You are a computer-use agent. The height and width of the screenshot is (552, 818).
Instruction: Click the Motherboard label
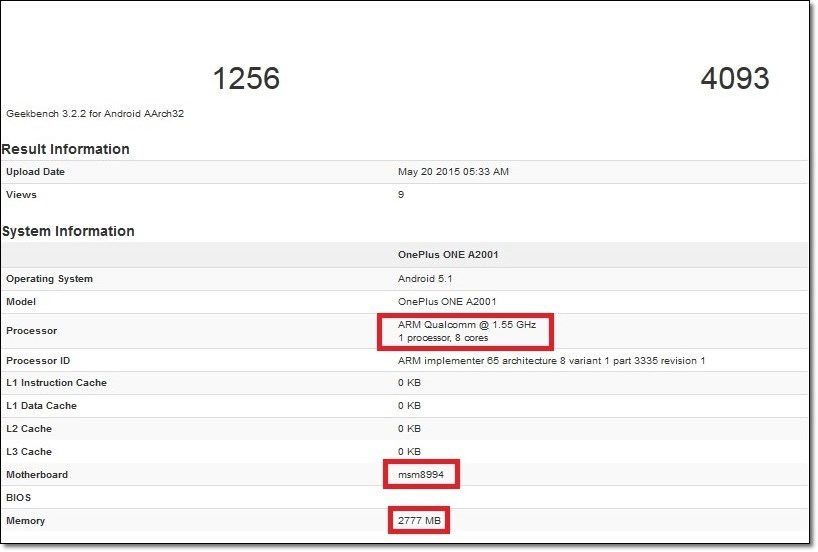tap(37, 475)
